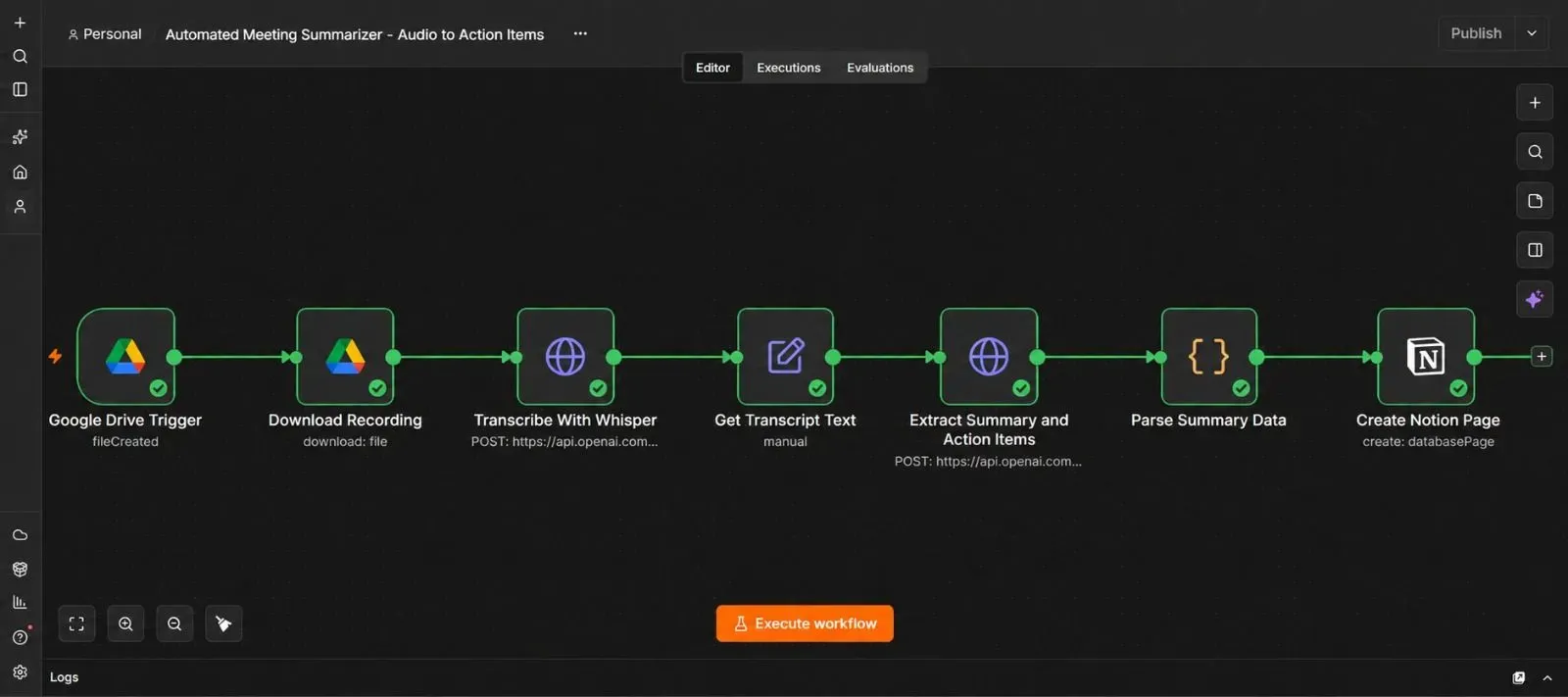The width and height of the screenshot is (1568, 697).
Task: Switch to the Executions tab
Action: click(x=789, y=68)
